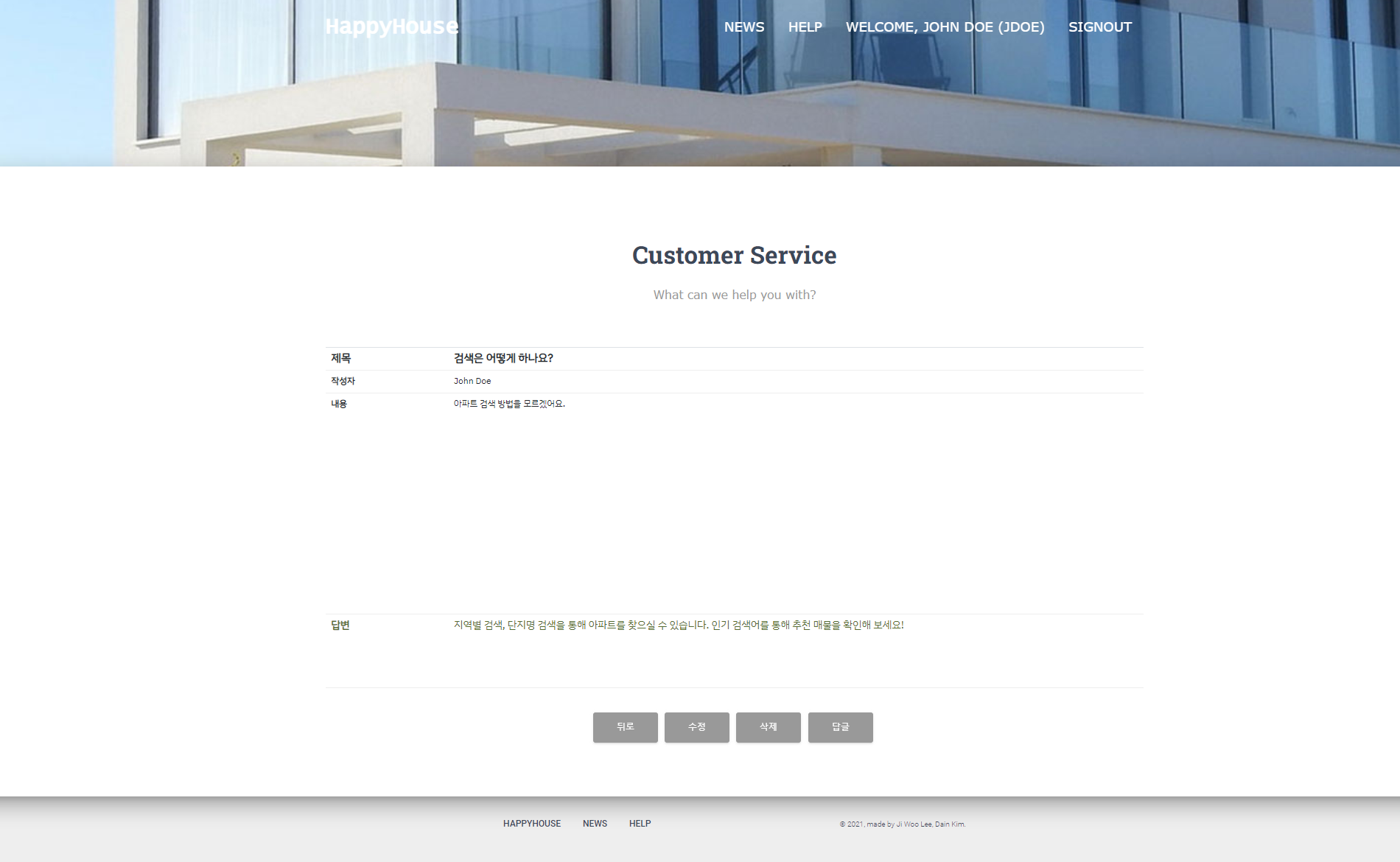1400x862 pixels.
Task: Click the Customer Service page heading
Action: (x=735, y=255)
